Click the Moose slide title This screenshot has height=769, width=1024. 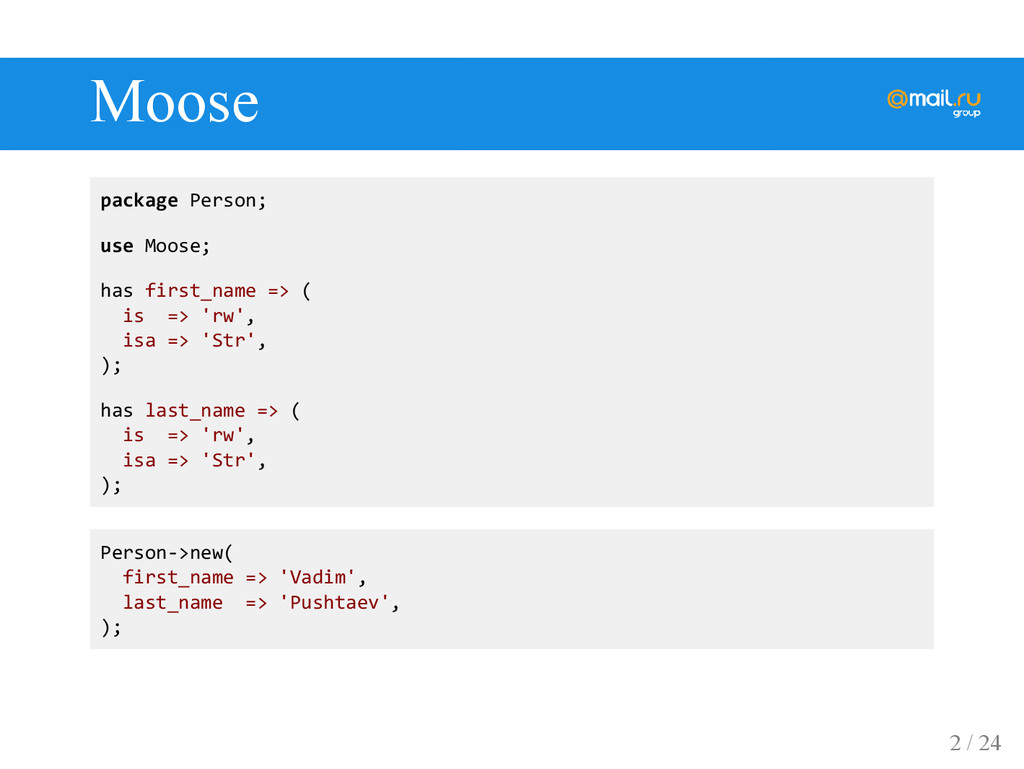[174, 101]
